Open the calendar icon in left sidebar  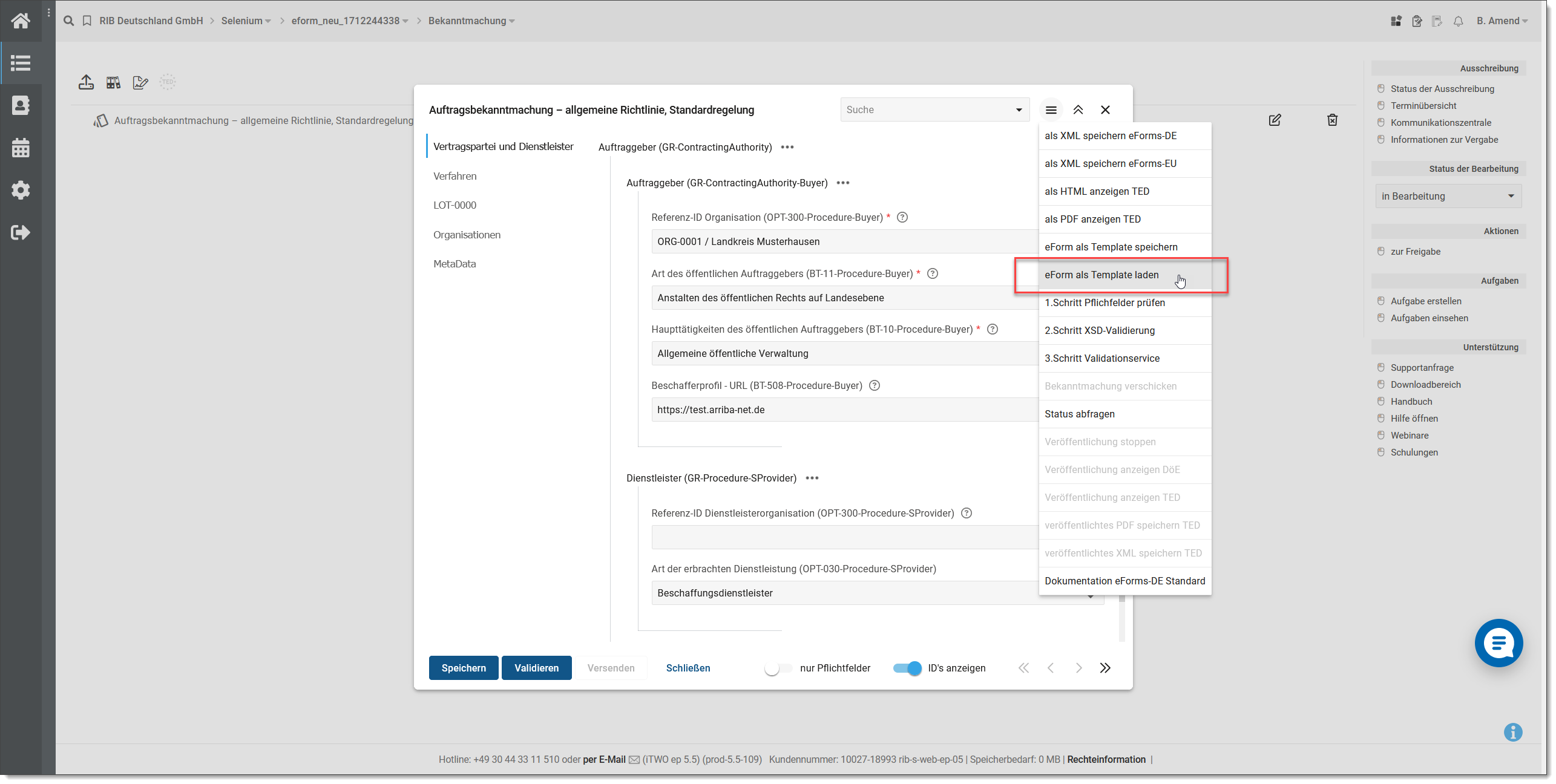pos(21,148)
